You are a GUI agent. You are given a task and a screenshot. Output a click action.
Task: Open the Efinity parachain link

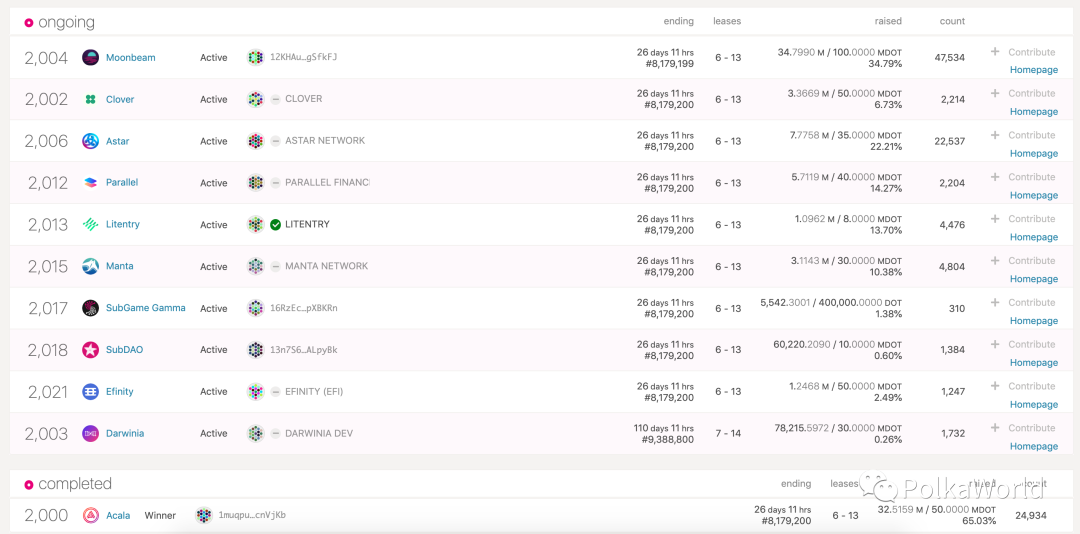point(120,391)
